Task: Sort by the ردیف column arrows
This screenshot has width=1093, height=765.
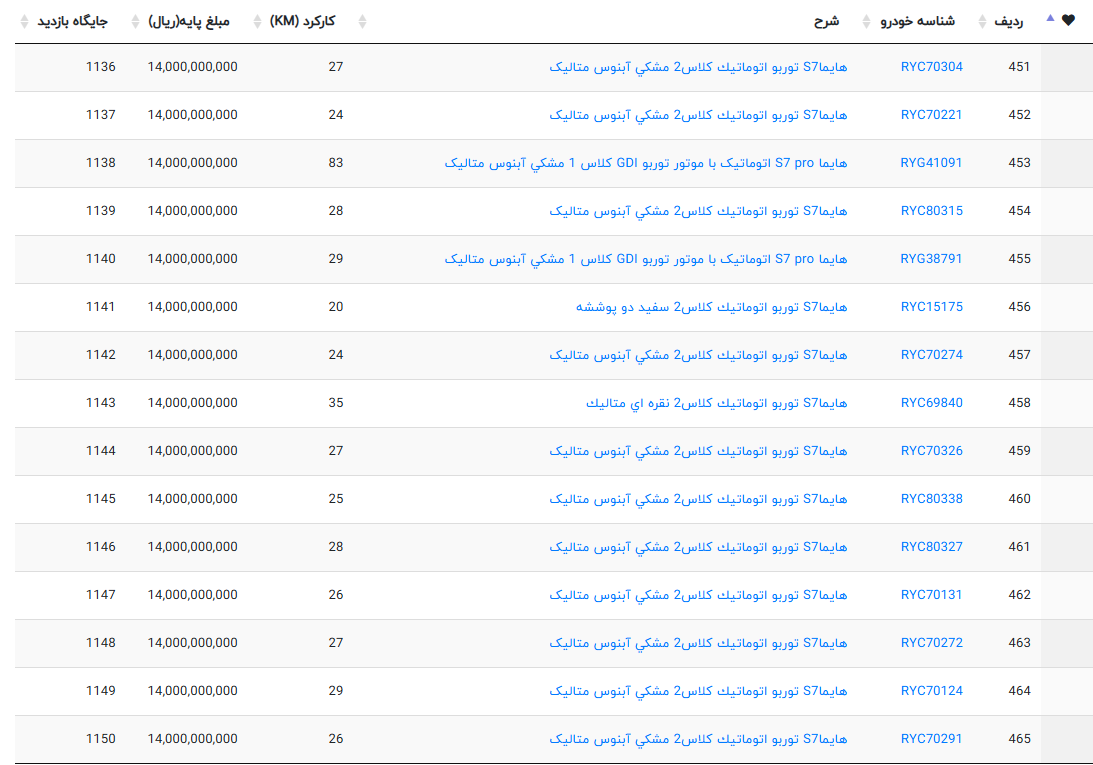Action: 982,22
